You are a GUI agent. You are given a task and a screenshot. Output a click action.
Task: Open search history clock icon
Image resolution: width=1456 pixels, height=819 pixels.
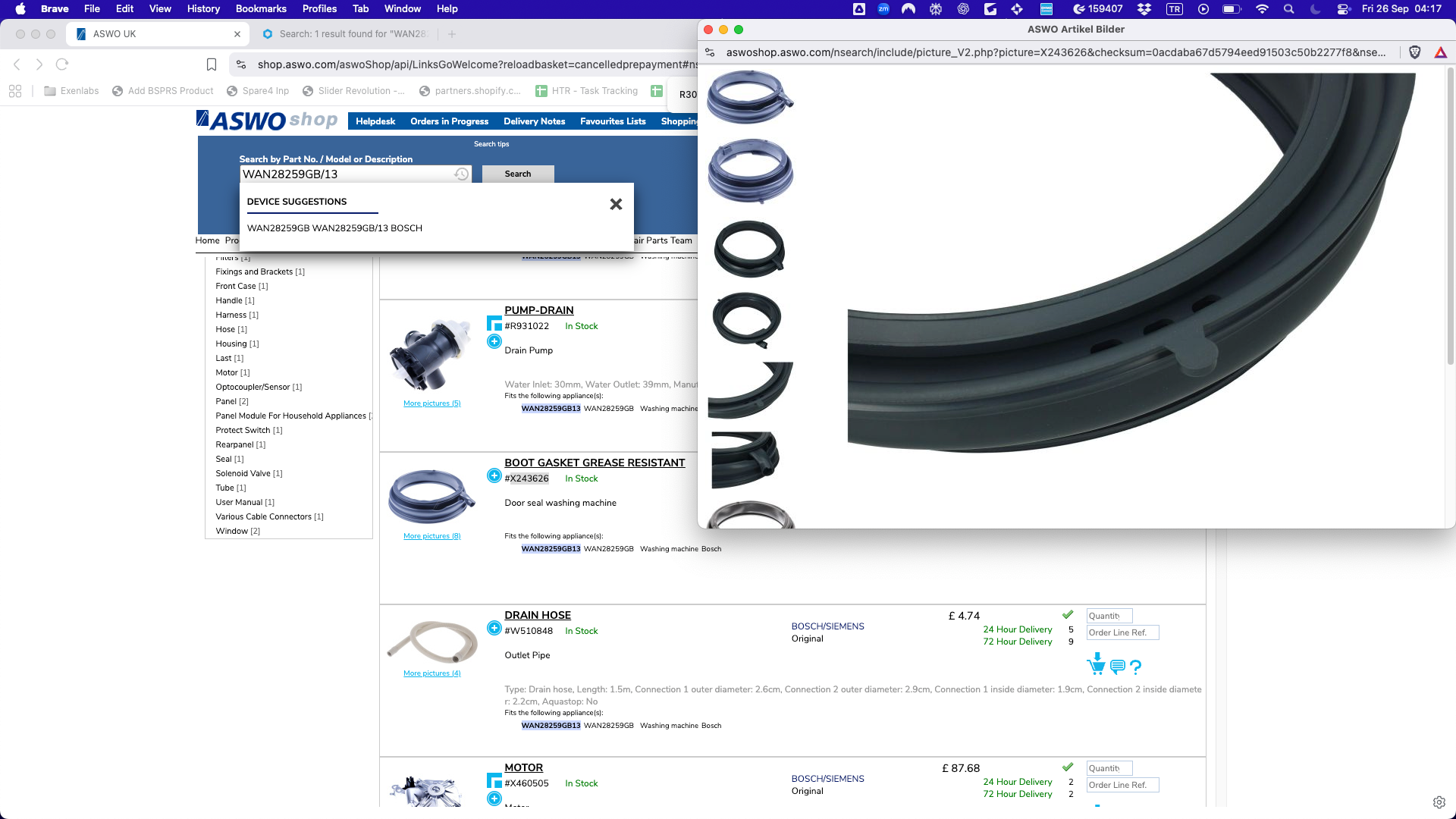pyautogui.click(x=461, y=174)
